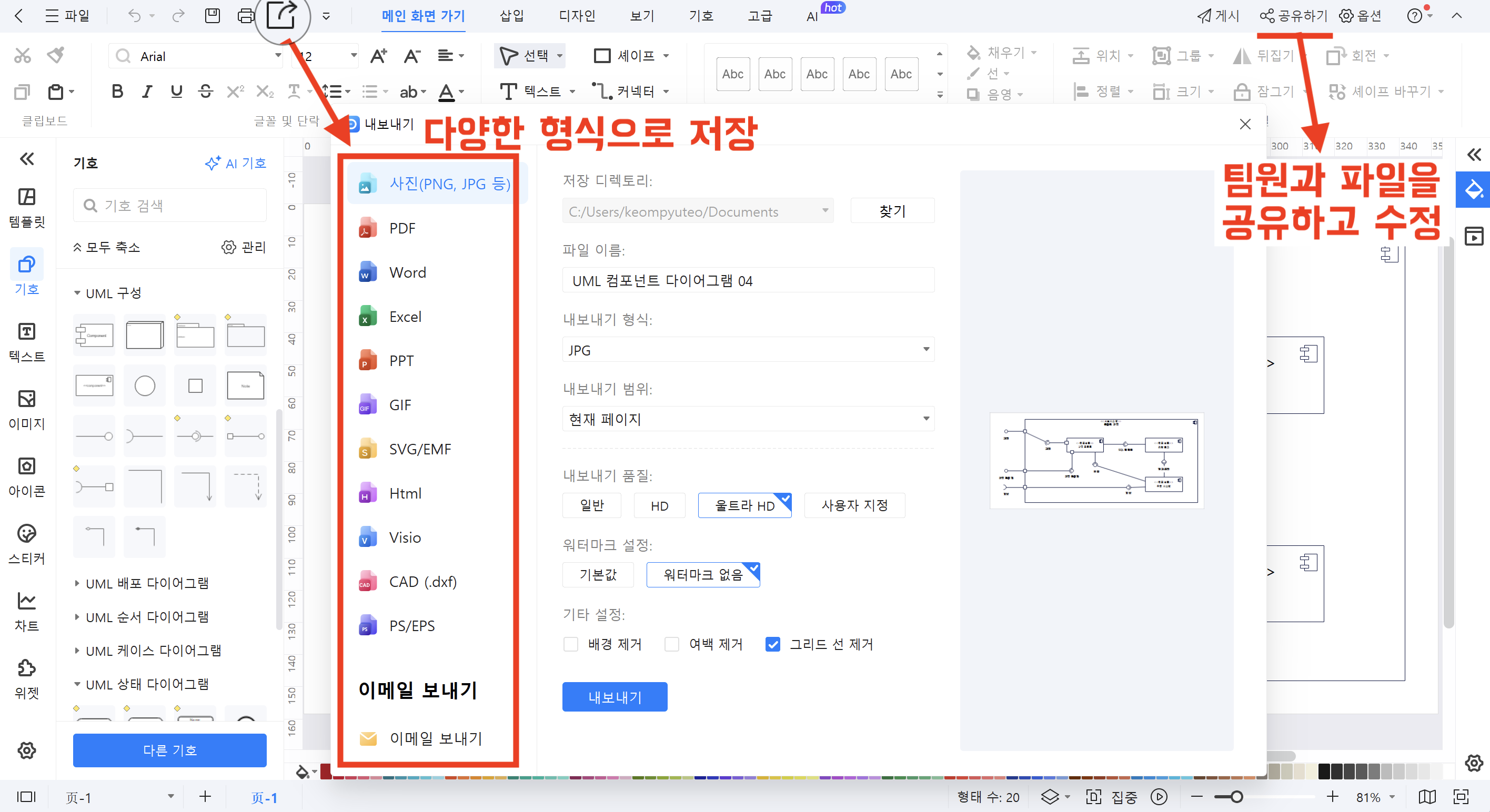1490x812 pixels.
Task: Uncheck the grid line removal checkbox
Action: tap(773, 644)
